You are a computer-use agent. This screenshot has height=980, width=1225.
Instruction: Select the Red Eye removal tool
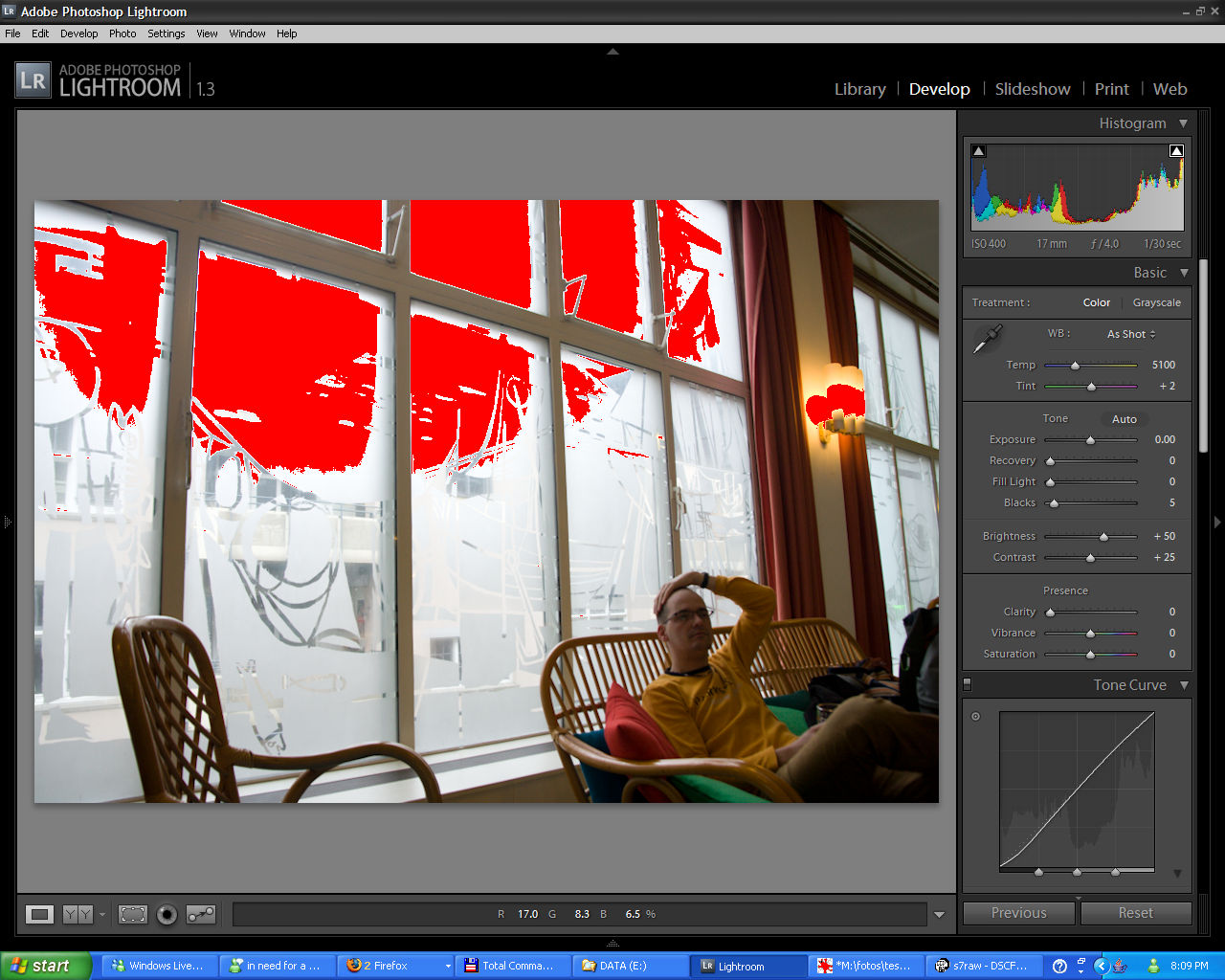[167, 914]
